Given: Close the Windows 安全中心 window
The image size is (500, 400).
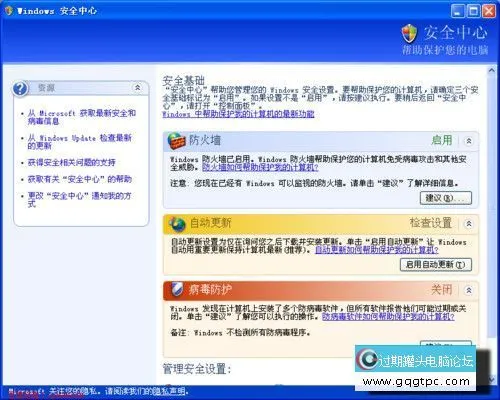Looking at the screenshot, I should pos(489,11).
